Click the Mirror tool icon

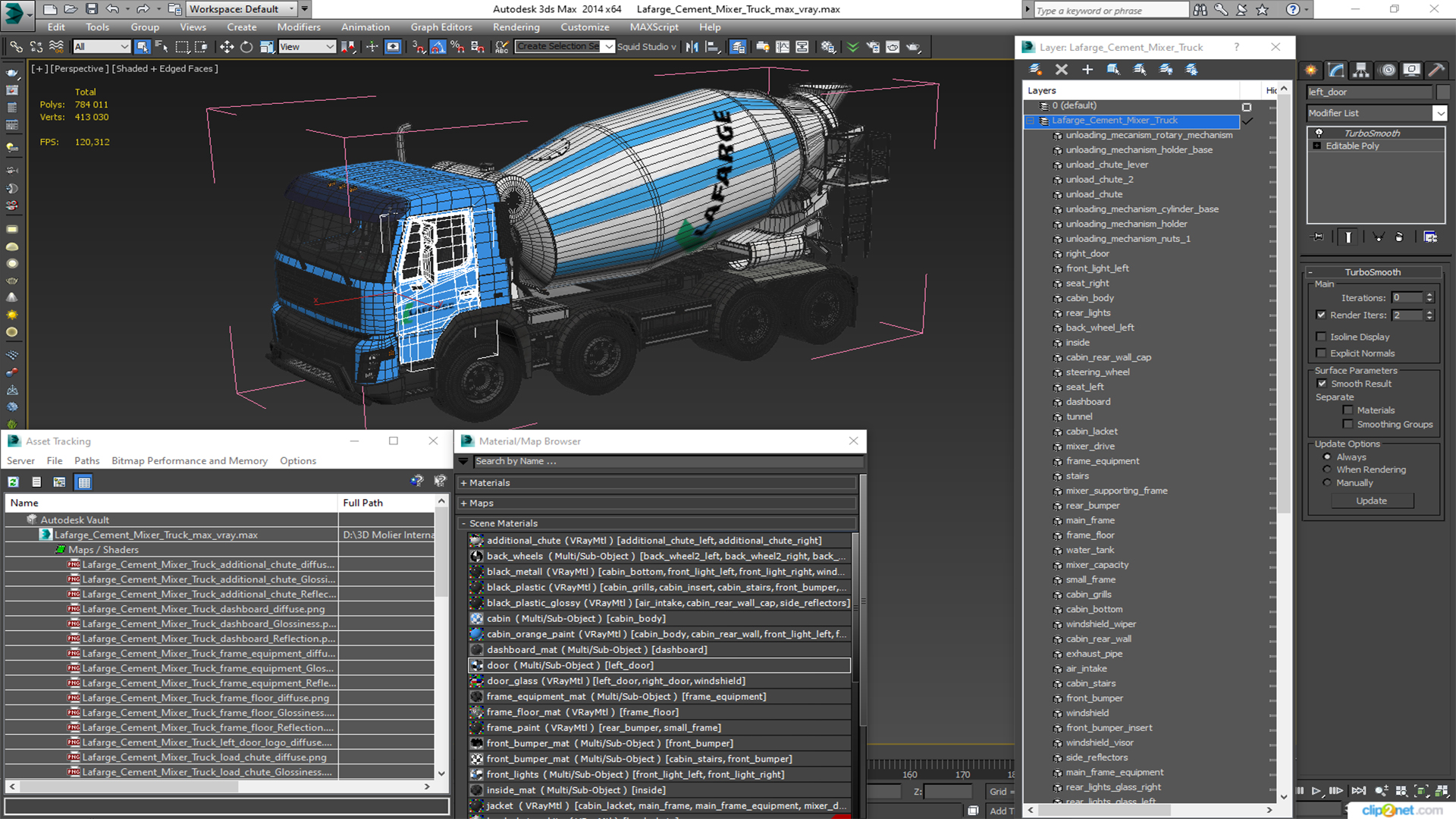point(692,47)
